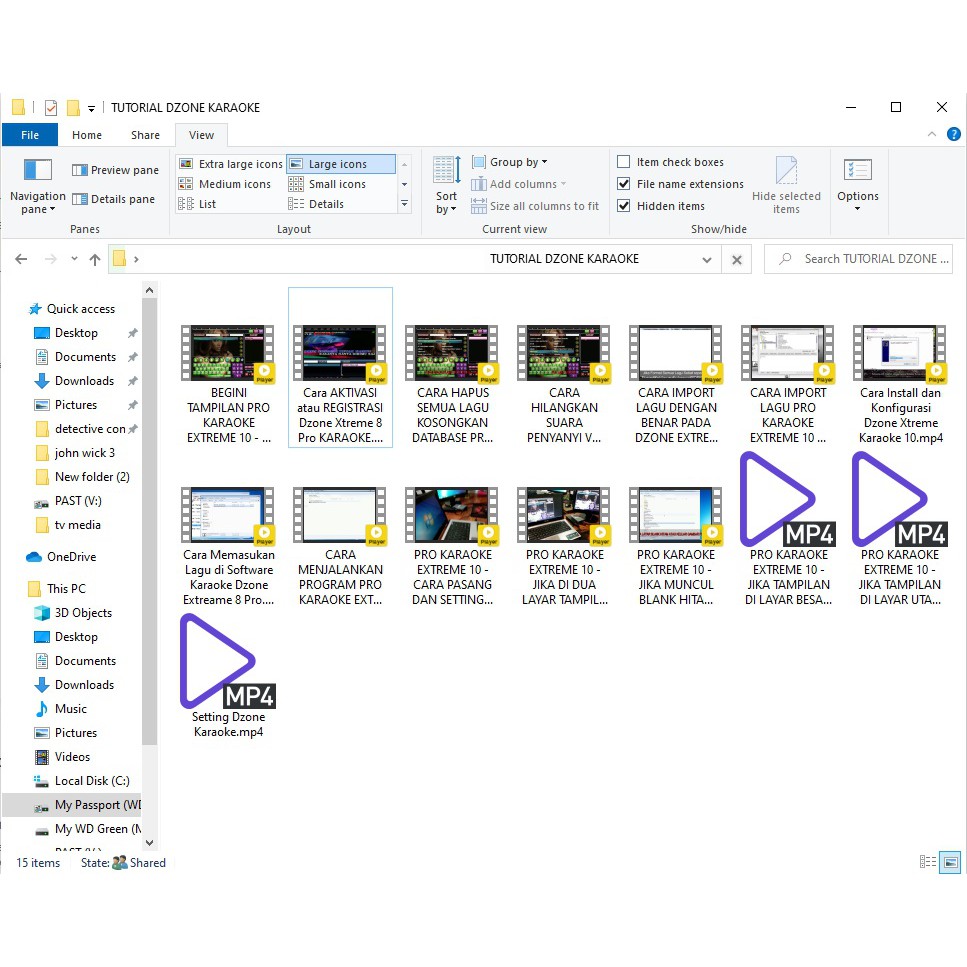Open the address bar history dropdown
This screenshot has width=967, height=967.
[707, 259]
